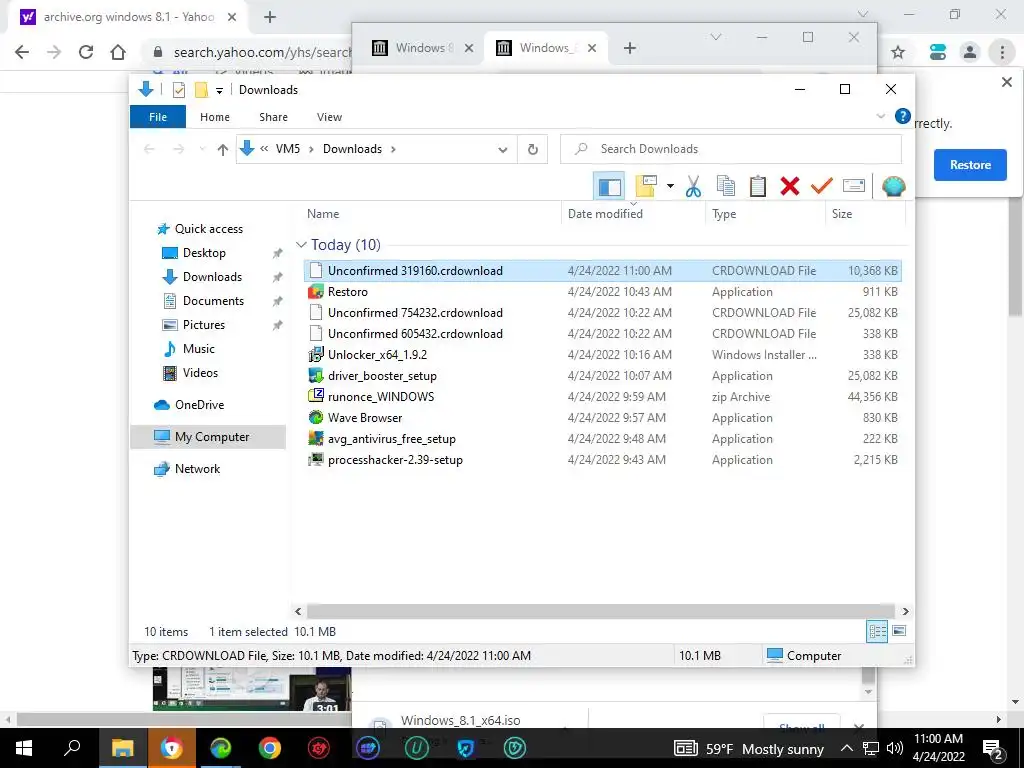Viewport: 1024px width, 768px height.
Task: Select the driver_booster_setup file
Action: (603, 376)
